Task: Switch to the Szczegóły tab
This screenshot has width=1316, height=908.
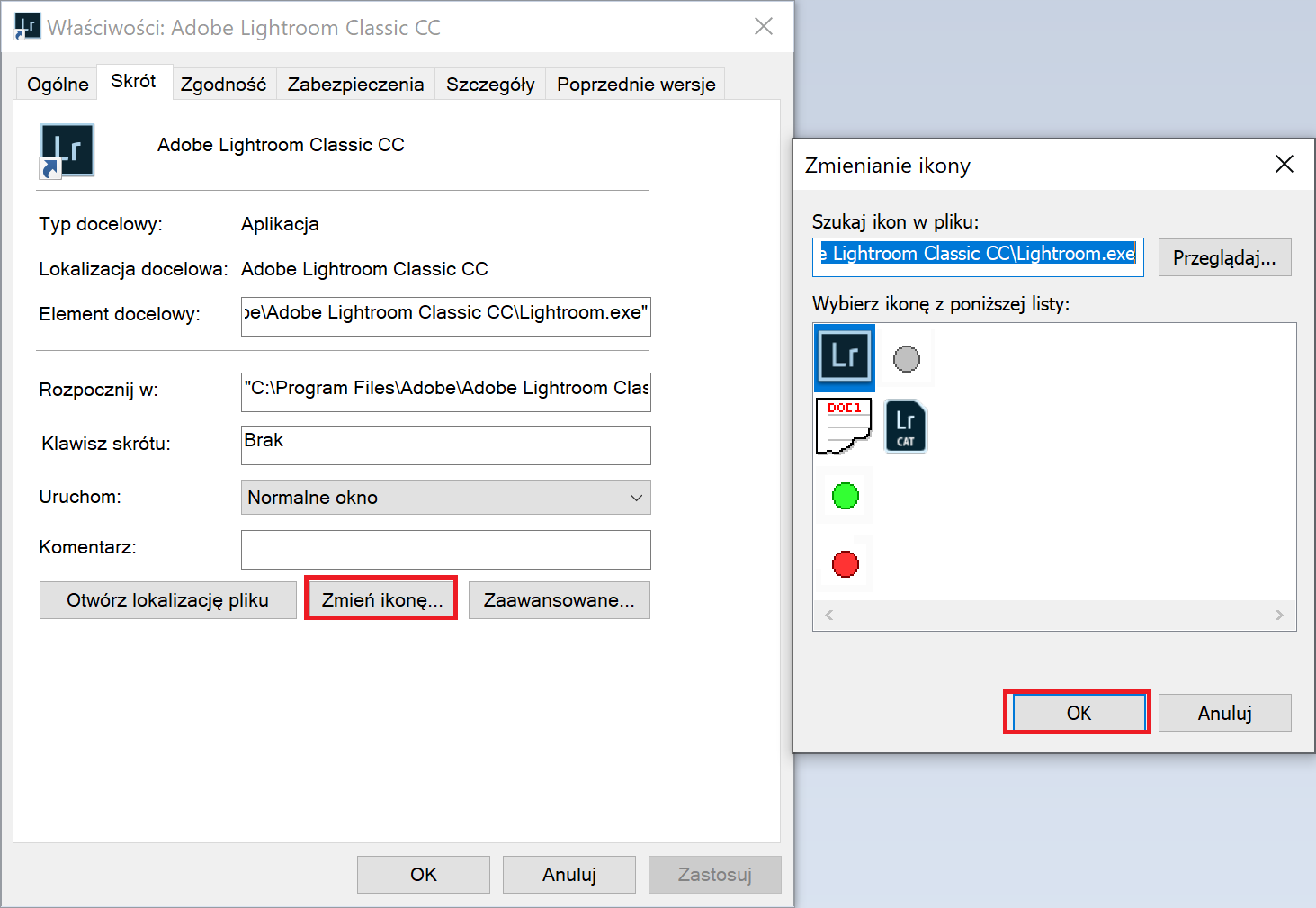Action: (x=490, y=85)
